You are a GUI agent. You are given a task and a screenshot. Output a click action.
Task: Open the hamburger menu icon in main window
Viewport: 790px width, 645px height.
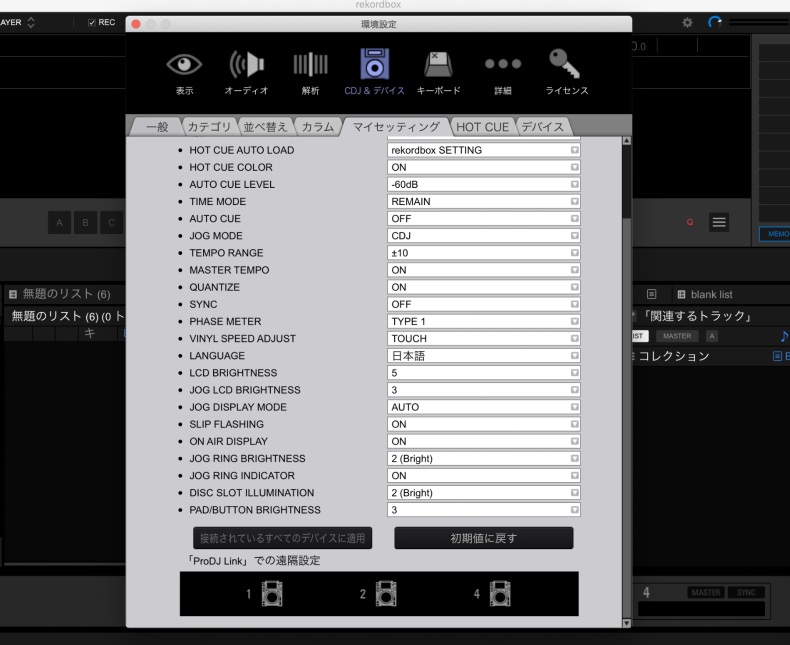click(x=719, y=222)
